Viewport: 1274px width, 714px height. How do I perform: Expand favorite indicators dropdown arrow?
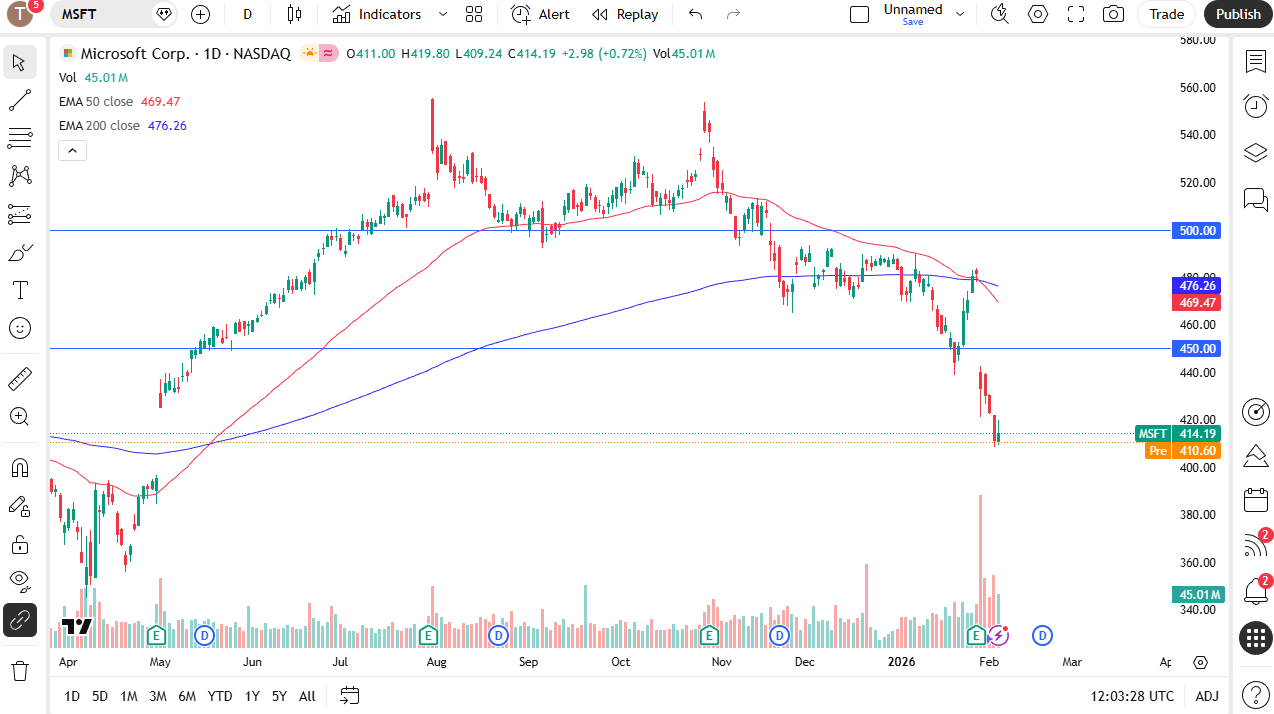(443, 14)
